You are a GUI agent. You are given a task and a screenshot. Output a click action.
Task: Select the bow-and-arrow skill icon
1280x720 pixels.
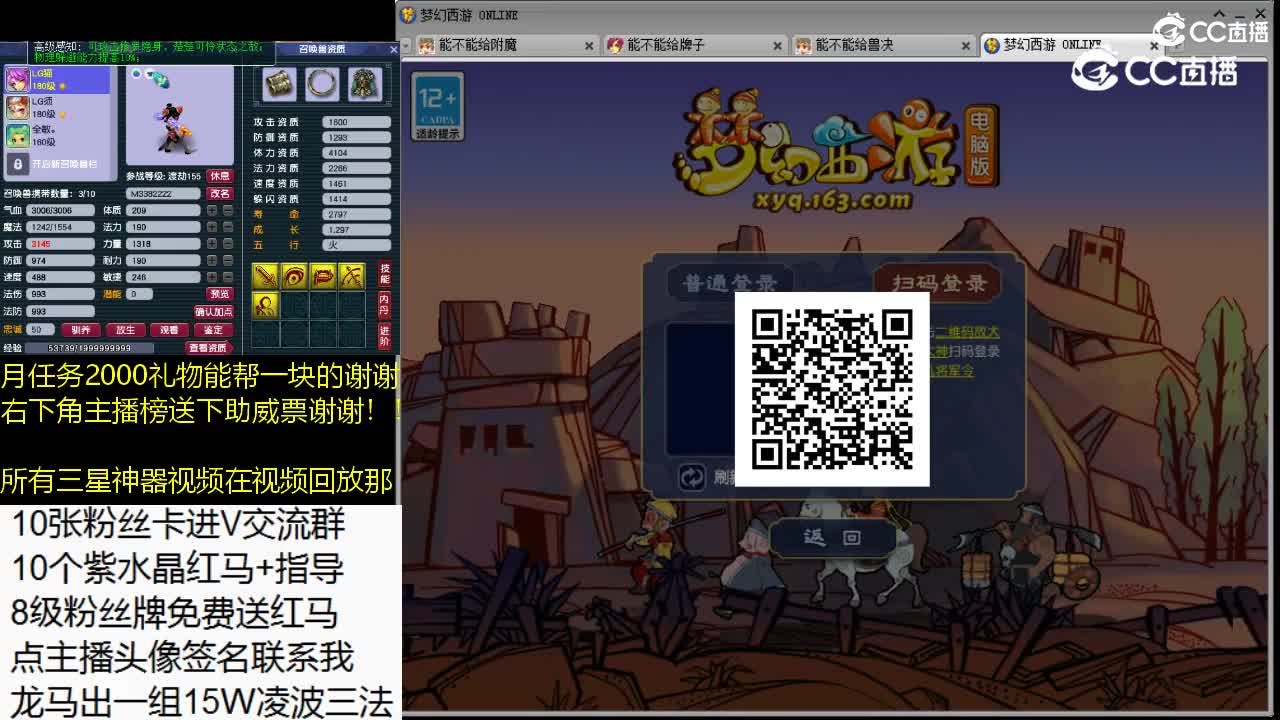click(352, 276)
